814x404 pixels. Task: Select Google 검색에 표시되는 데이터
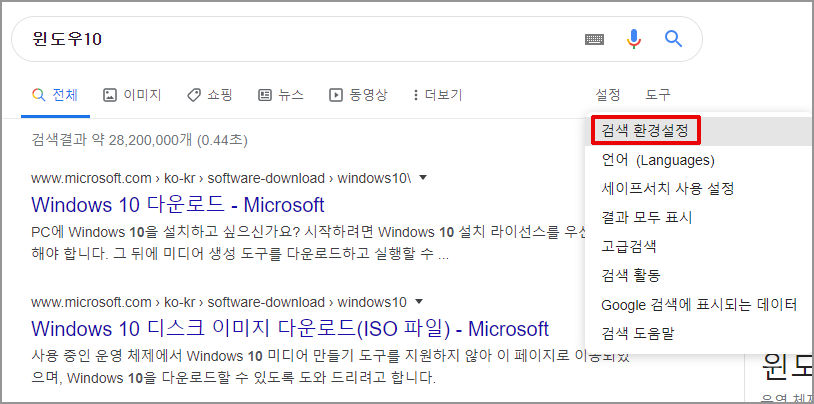tap(699, 304)
